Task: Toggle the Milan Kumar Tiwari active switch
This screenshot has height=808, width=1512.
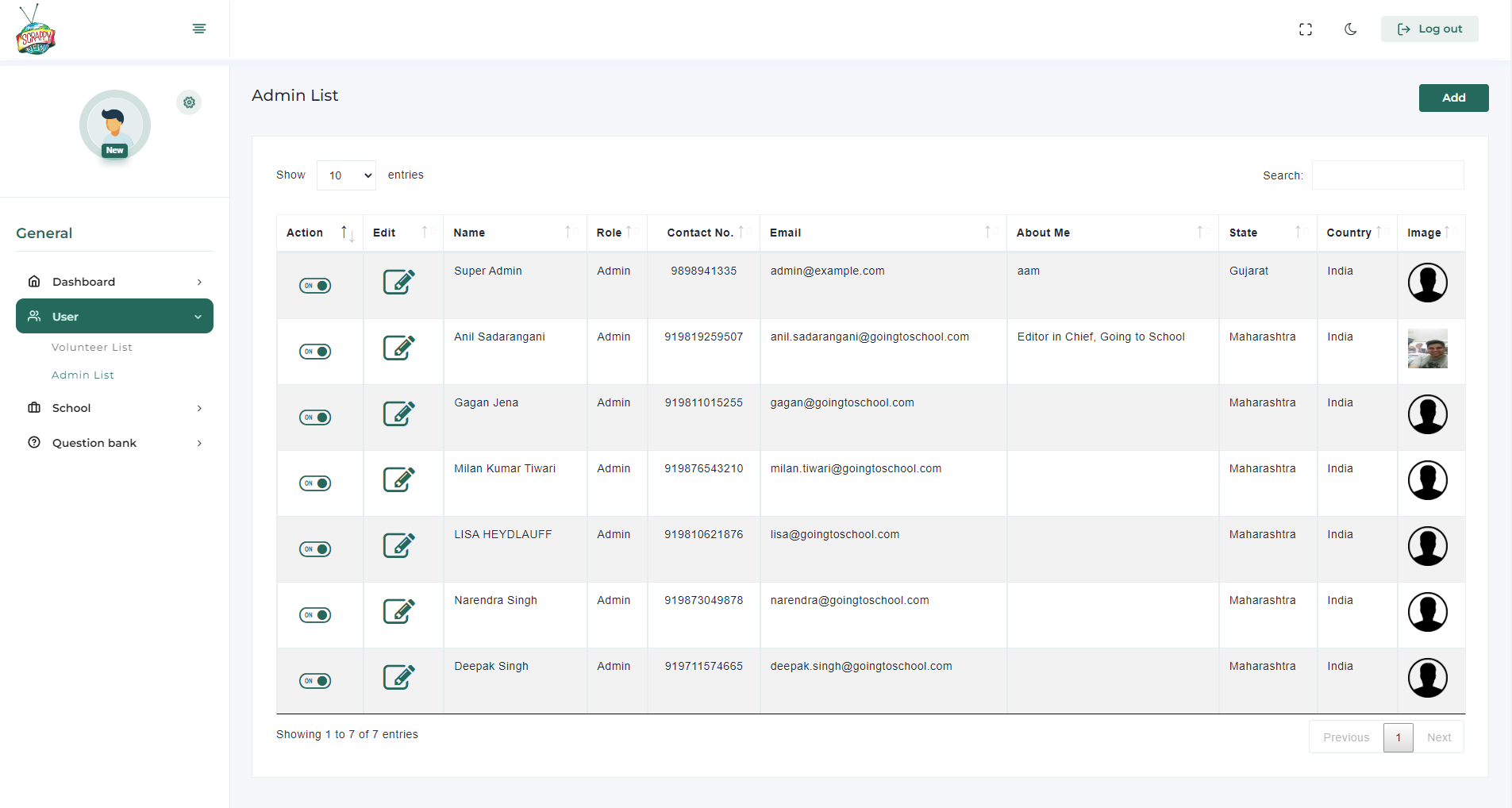Action: point(315,483)
